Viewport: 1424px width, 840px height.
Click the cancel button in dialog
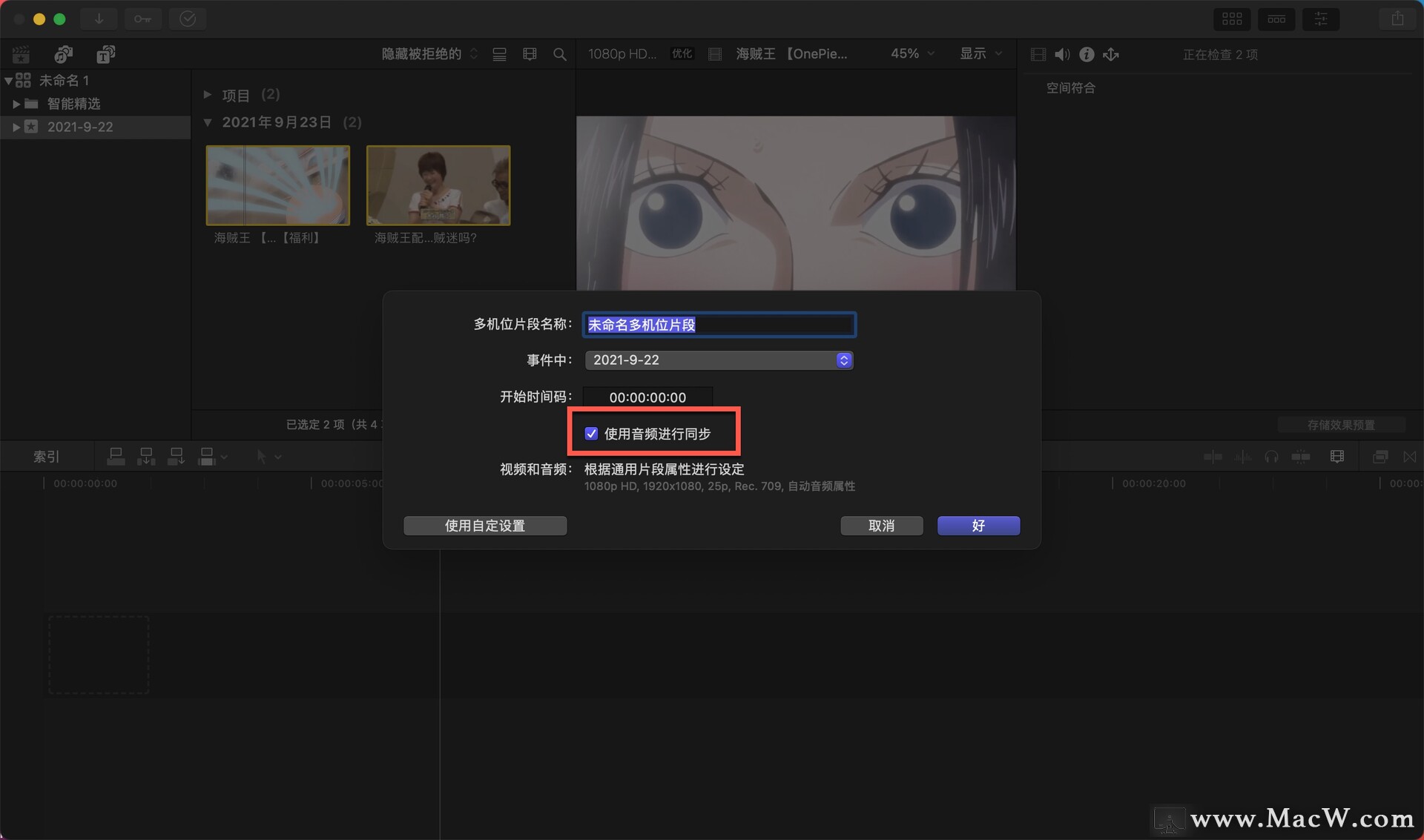[881, 526]
